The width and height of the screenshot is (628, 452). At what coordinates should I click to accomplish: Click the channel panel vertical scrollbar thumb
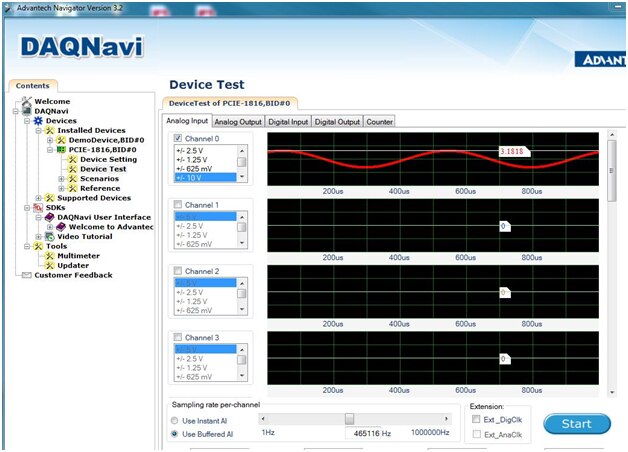click(x=612, y=171)
